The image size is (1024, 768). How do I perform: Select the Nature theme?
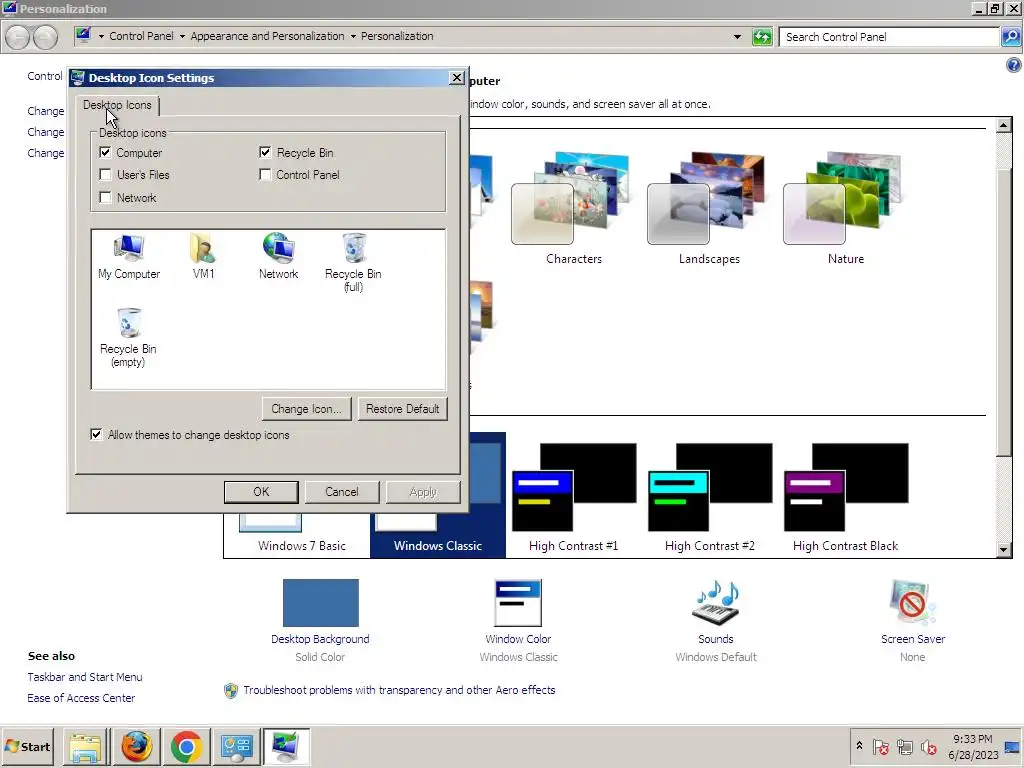[846, 208]
